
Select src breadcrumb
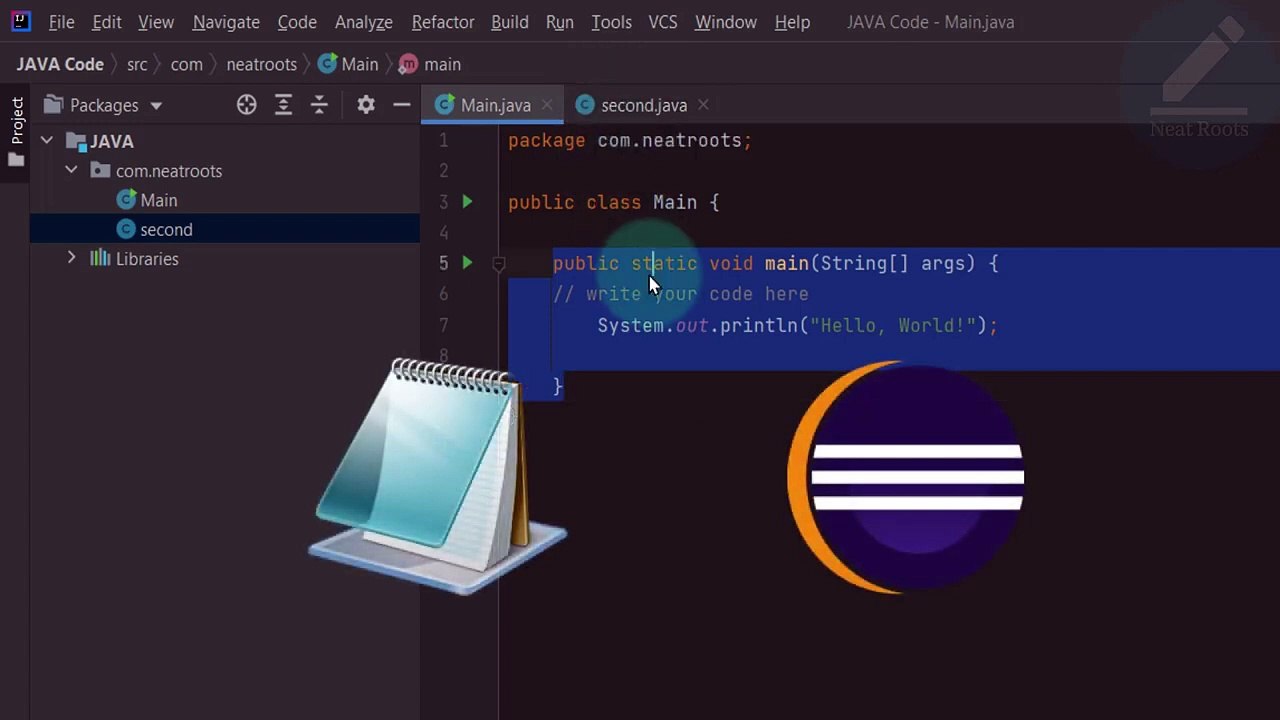click(137, 64)
